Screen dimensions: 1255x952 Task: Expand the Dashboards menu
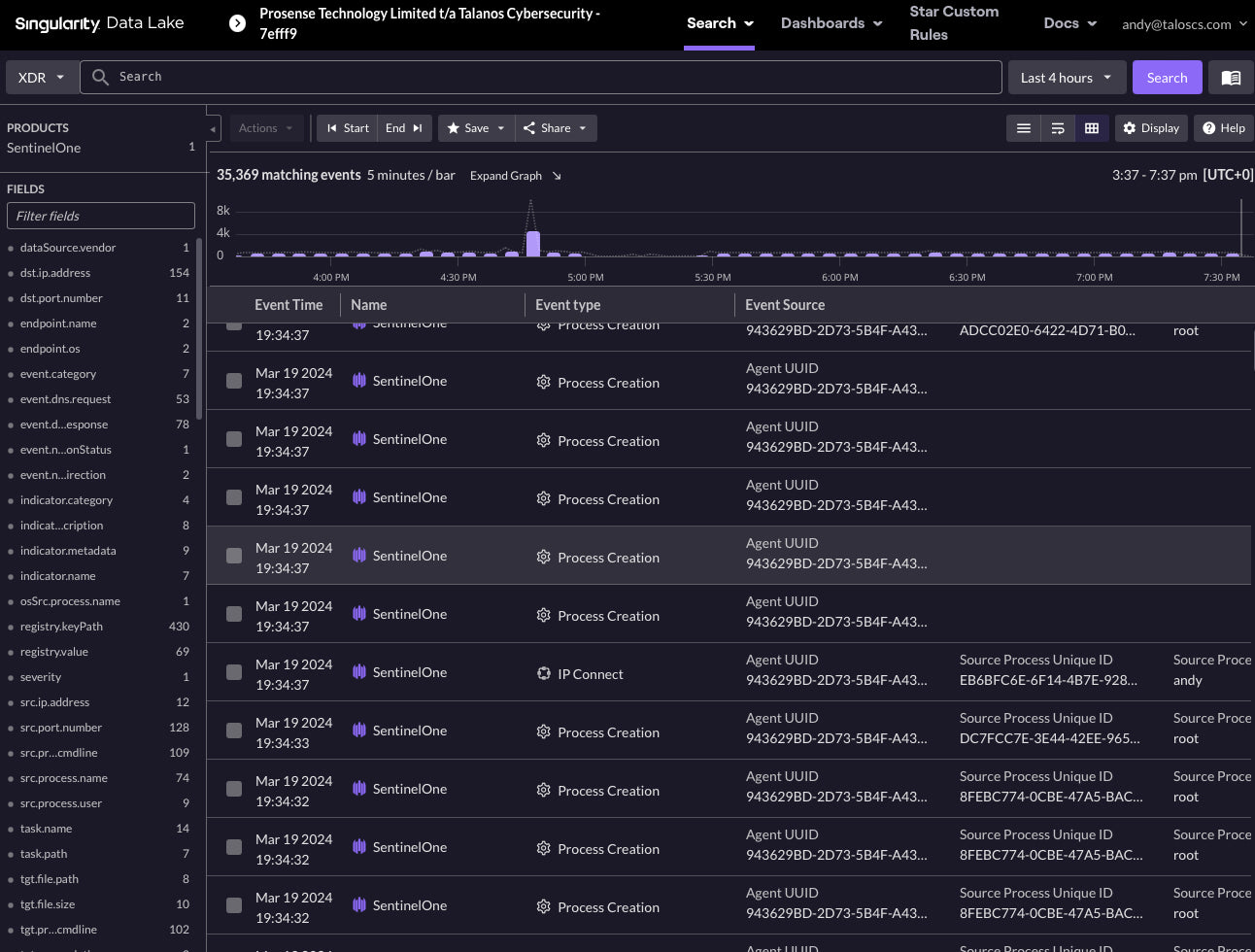831,23
